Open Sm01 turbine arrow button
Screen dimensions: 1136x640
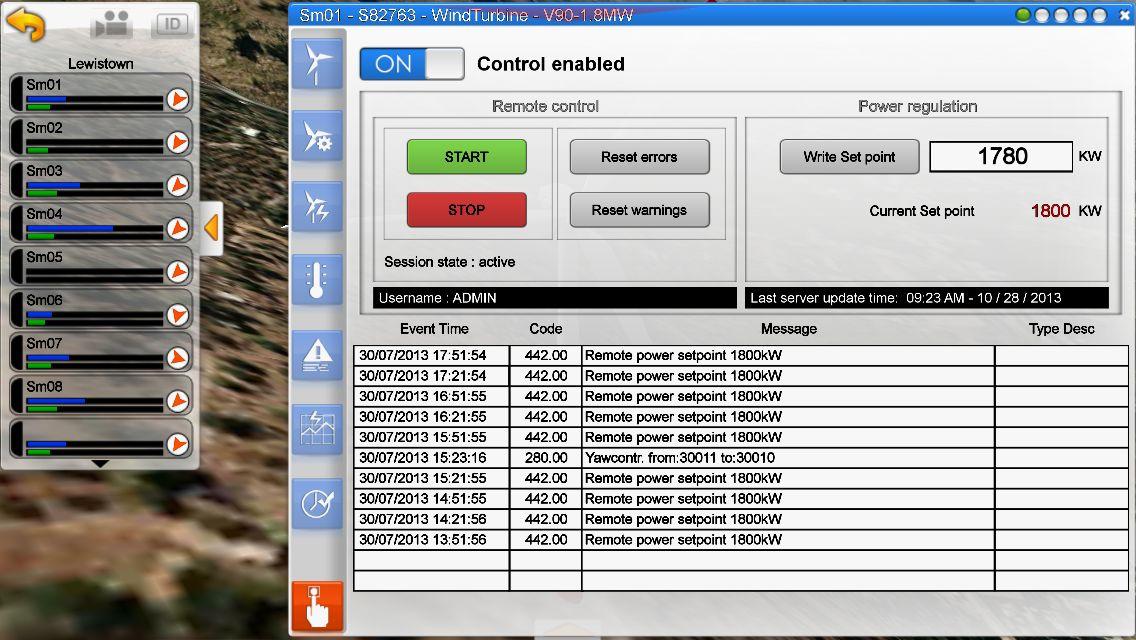pyautogui.click(x=178, y=99)
